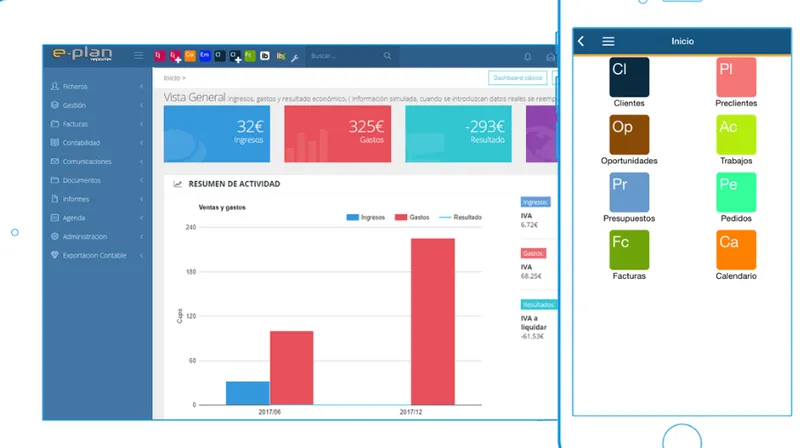Click the search magnifier icon
The width and height of the screenshot is (800, 448).
coord(388,56)
